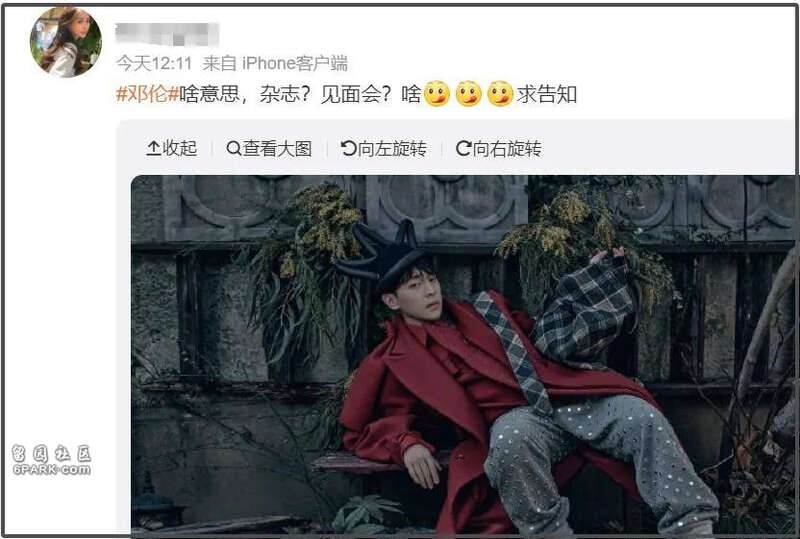The width and height of the screenshot is (800, 539).
Task: Click the 6PARK.com watermark logo
Action: 51,459
